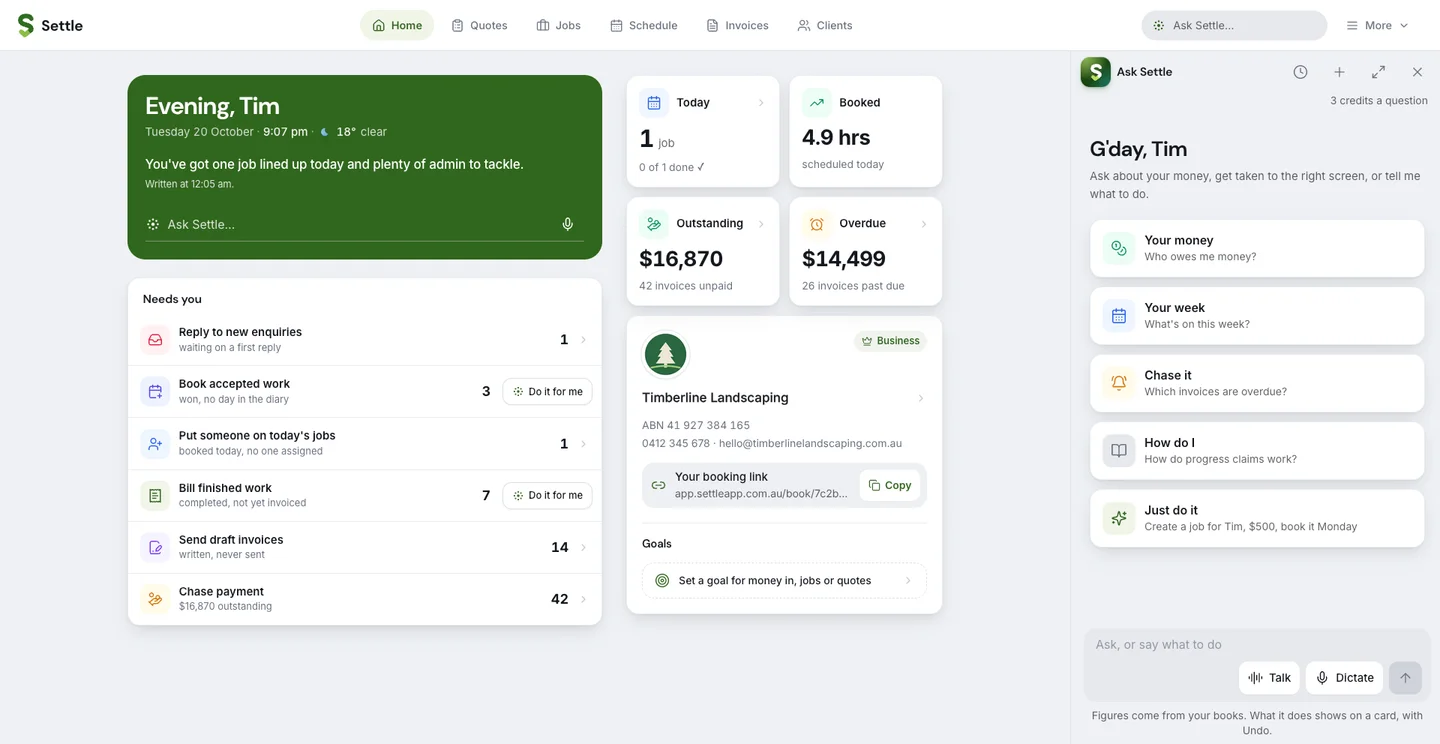
Task: Focus the 'Ask, or say what to do' box
Action: pyautogui.click(x=1257, y=645)
